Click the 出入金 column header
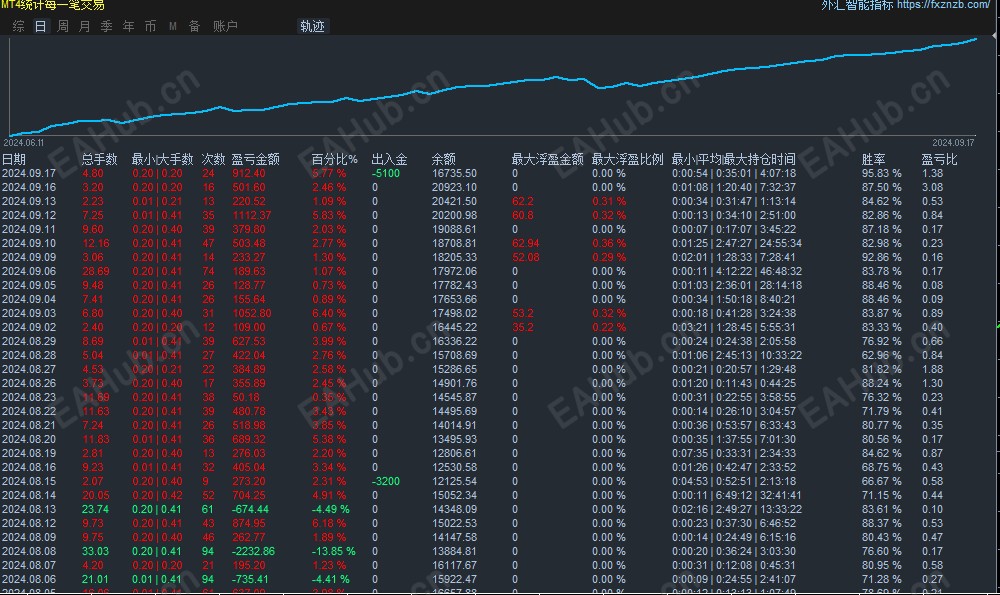Image resolution: width=1000 pixels, height=595 pixels. coord(389,159)
